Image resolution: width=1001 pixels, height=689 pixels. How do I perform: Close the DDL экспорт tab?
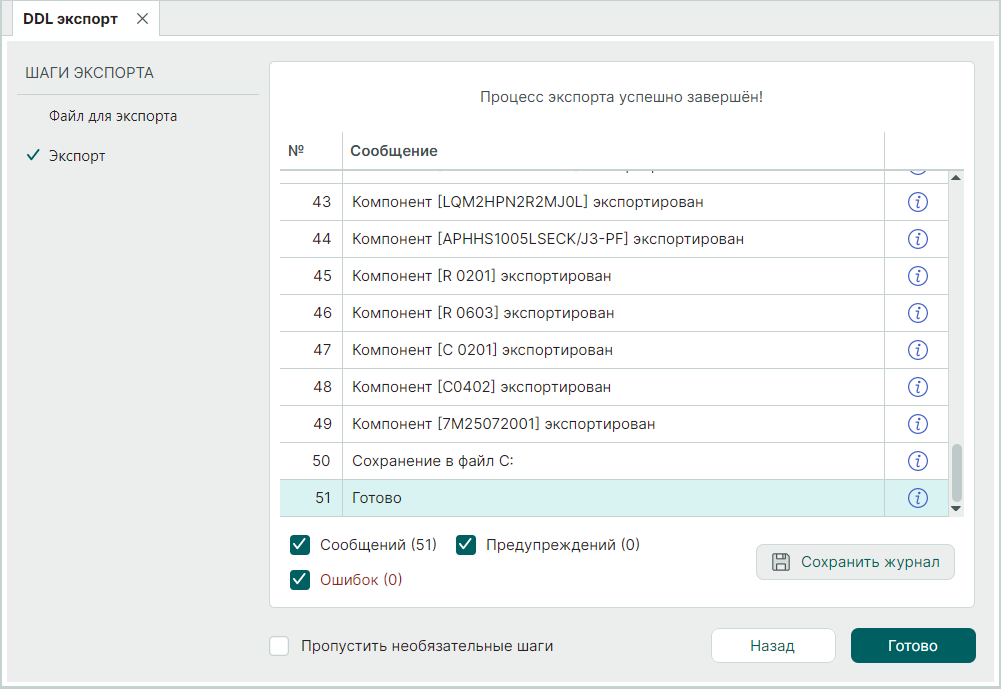point(142,19)
